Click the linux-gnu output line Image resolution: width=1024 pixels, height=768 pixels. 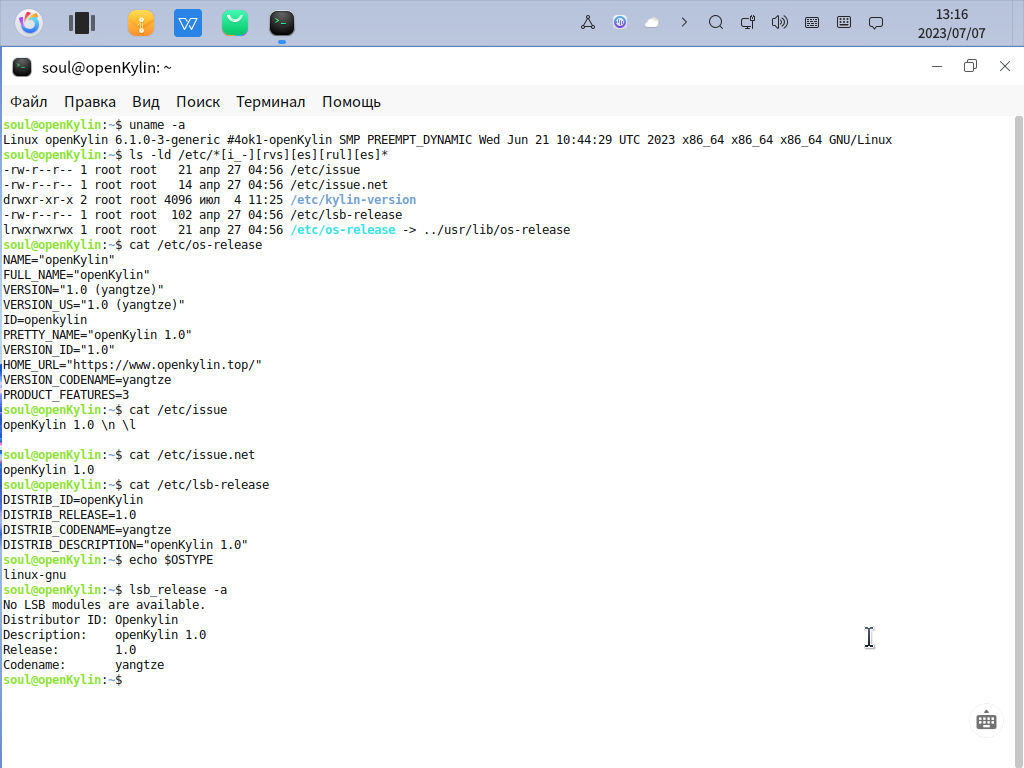35,575
